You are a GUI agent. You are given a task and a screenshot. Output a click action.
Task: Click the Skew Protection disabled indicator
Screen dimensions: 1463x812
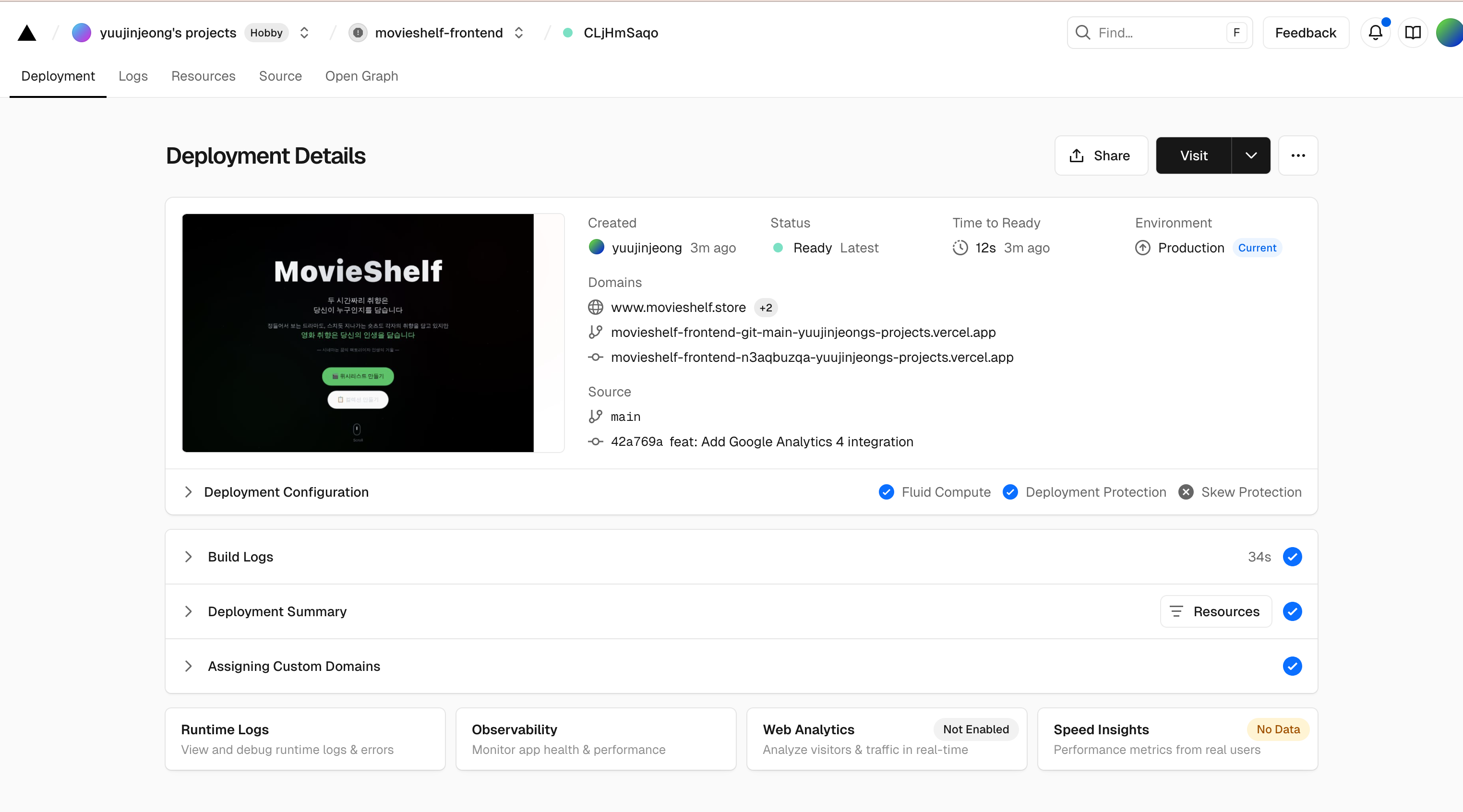(1186, 492)
